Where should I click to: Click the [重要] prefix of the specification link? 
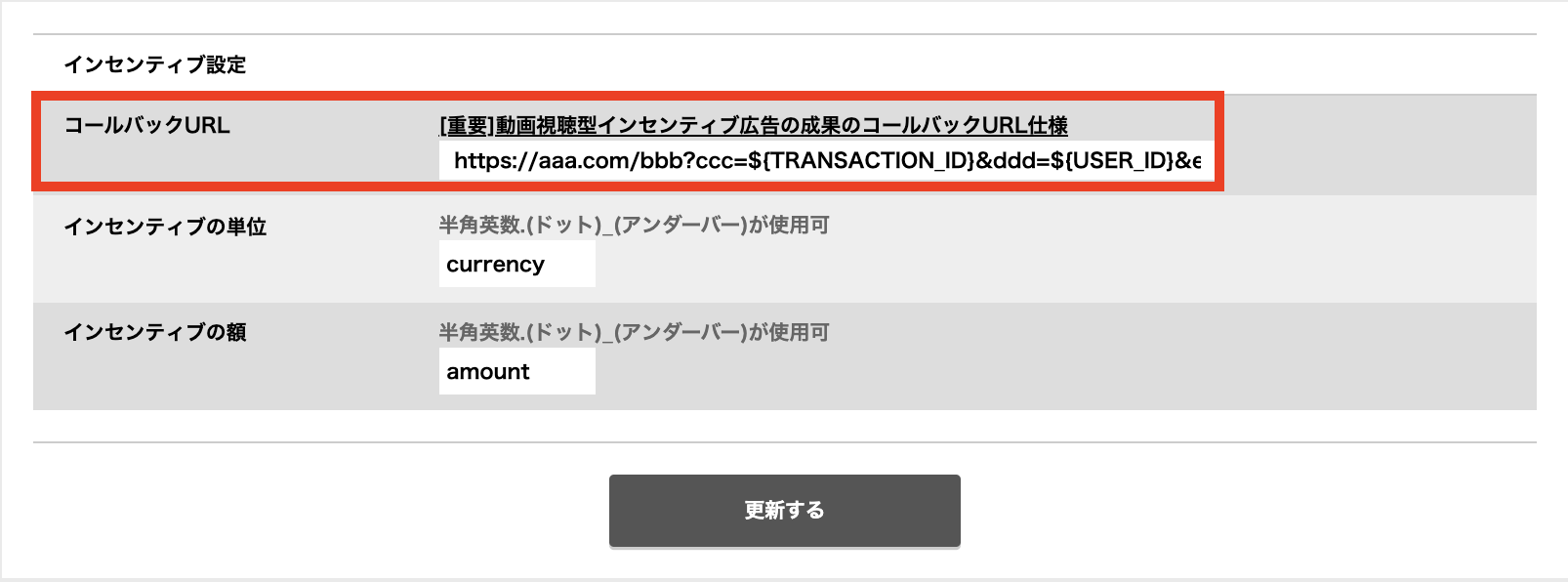pos(468,125)
